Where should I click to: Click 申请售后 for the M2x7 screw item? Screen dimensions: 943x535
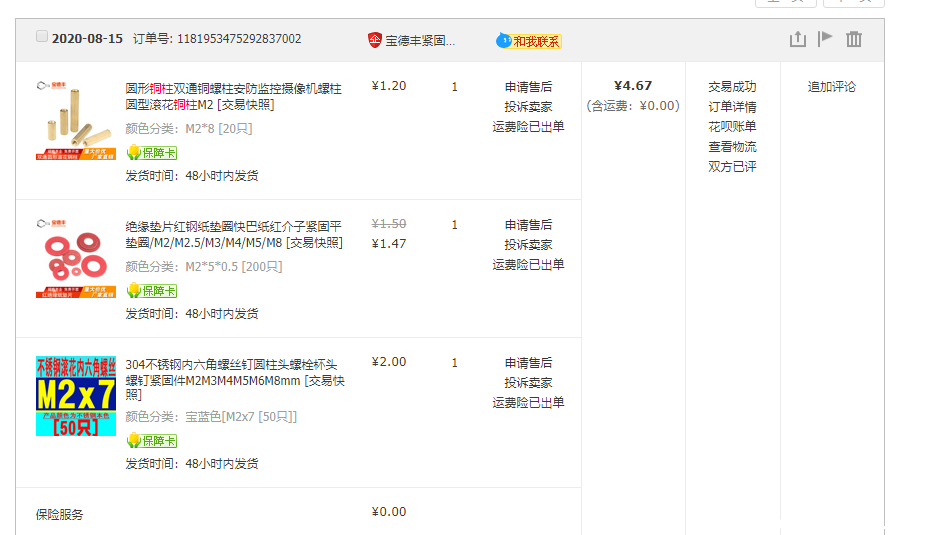(528, 363)
